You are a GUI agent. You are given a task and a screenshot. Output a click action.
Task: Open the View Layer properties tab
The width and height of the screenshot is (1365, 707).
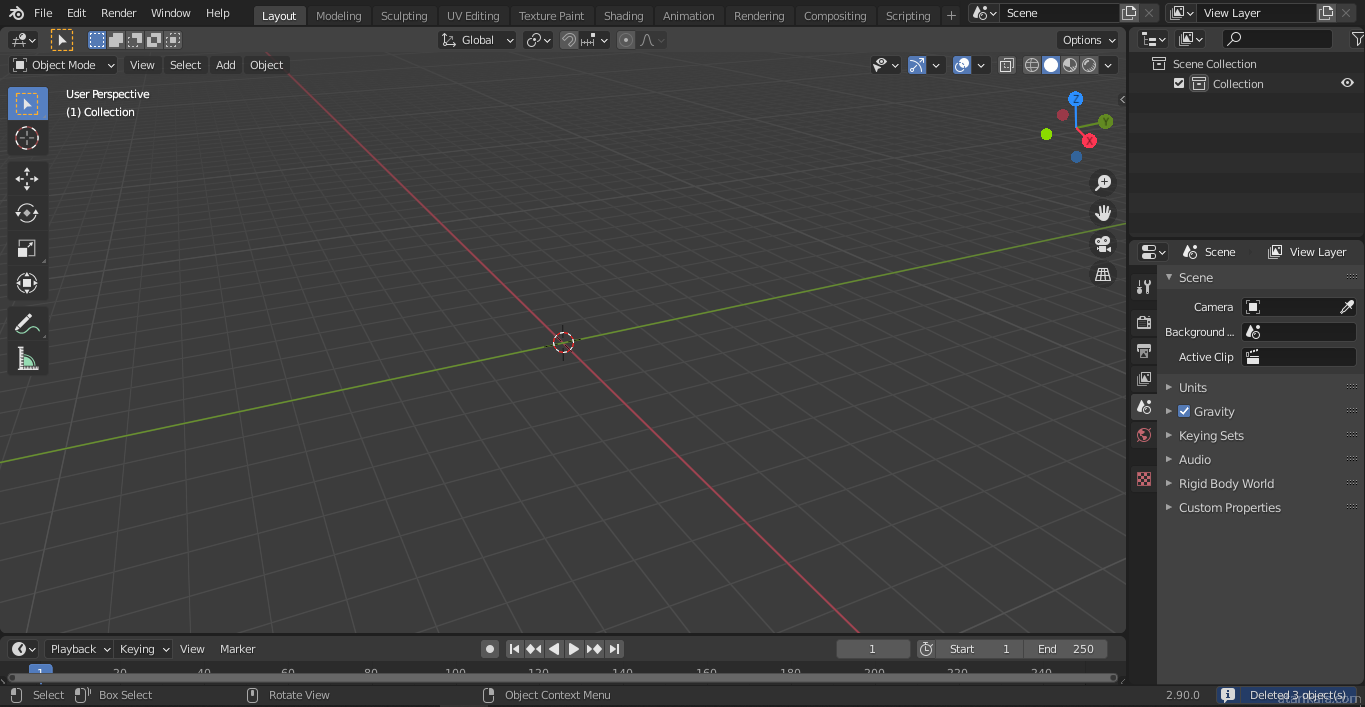click(1144, 378)
